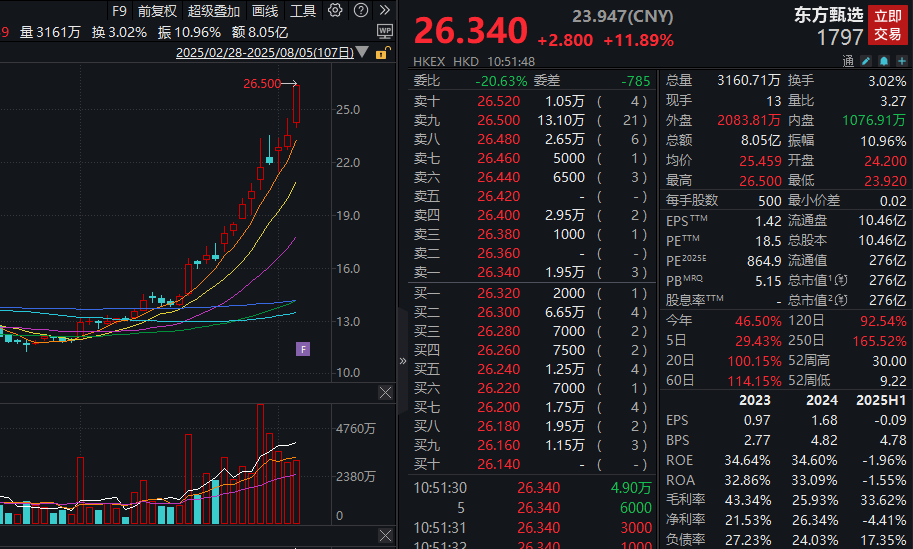
Task: Open 超级叠加 overlay menu
Action: [x=214, y=11]
